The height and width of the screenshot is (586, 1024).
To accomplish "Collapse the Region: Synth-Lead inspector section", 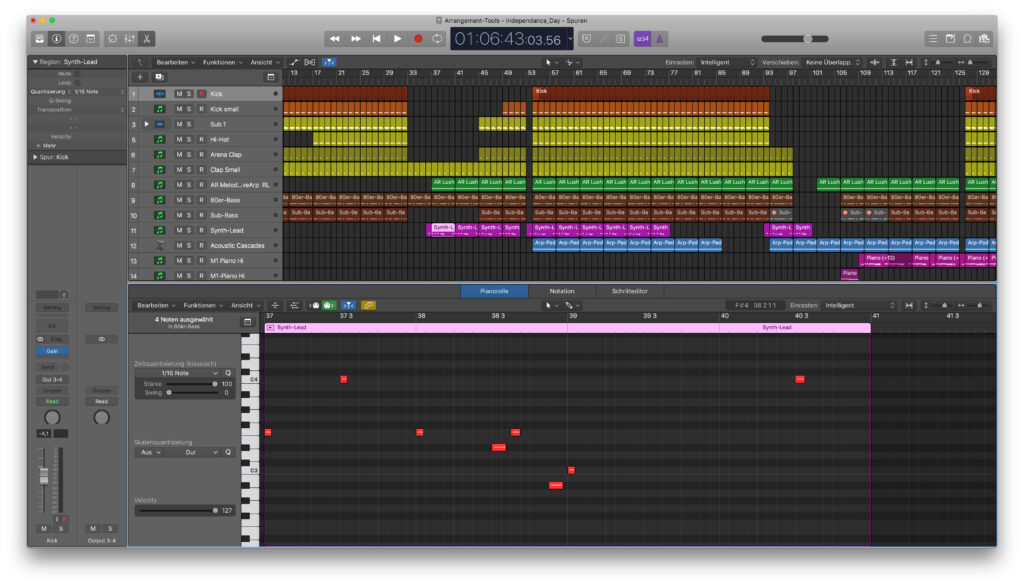I will click(35, 62).
